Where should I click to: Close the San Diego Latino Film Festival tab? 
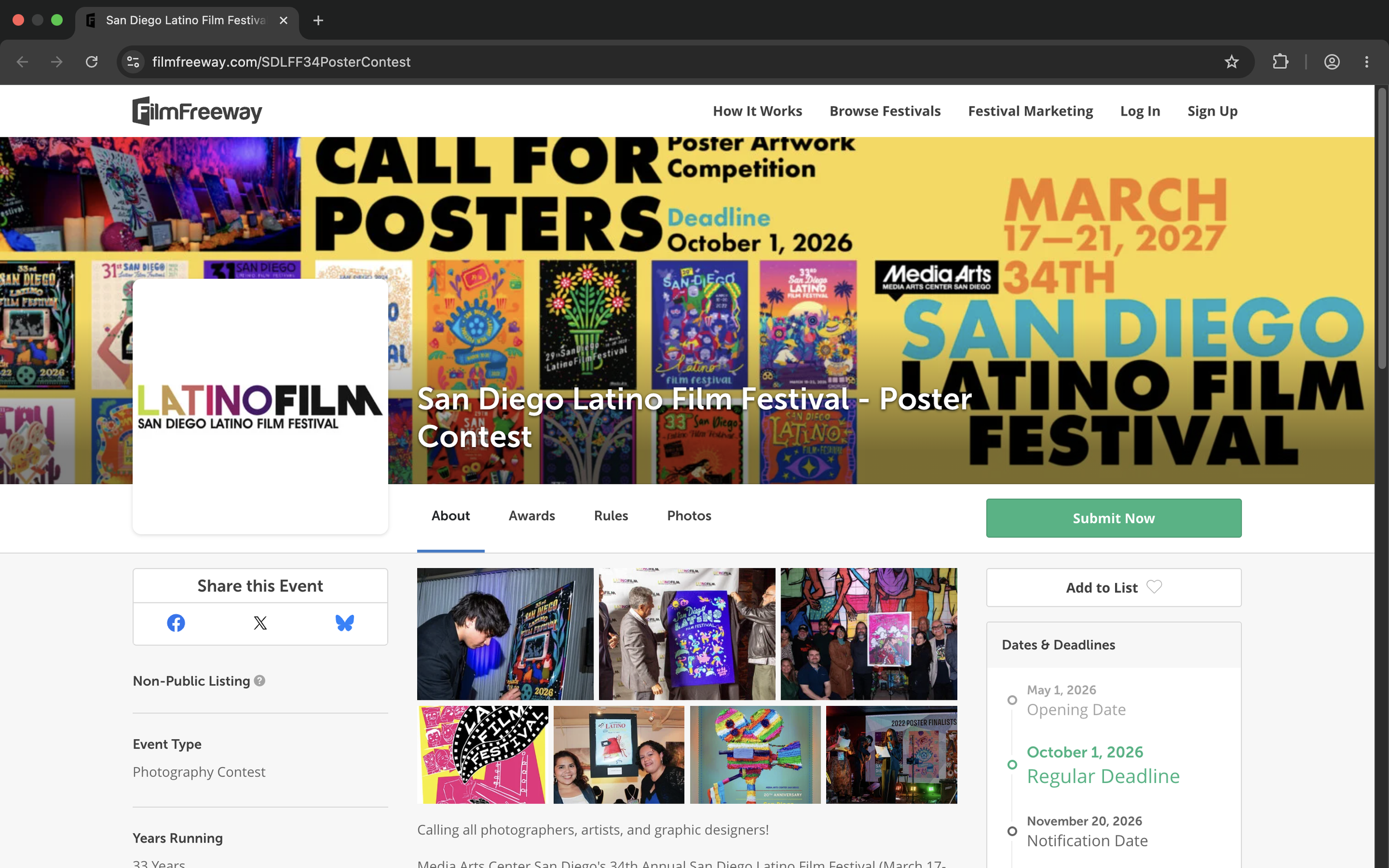(283, 21)
